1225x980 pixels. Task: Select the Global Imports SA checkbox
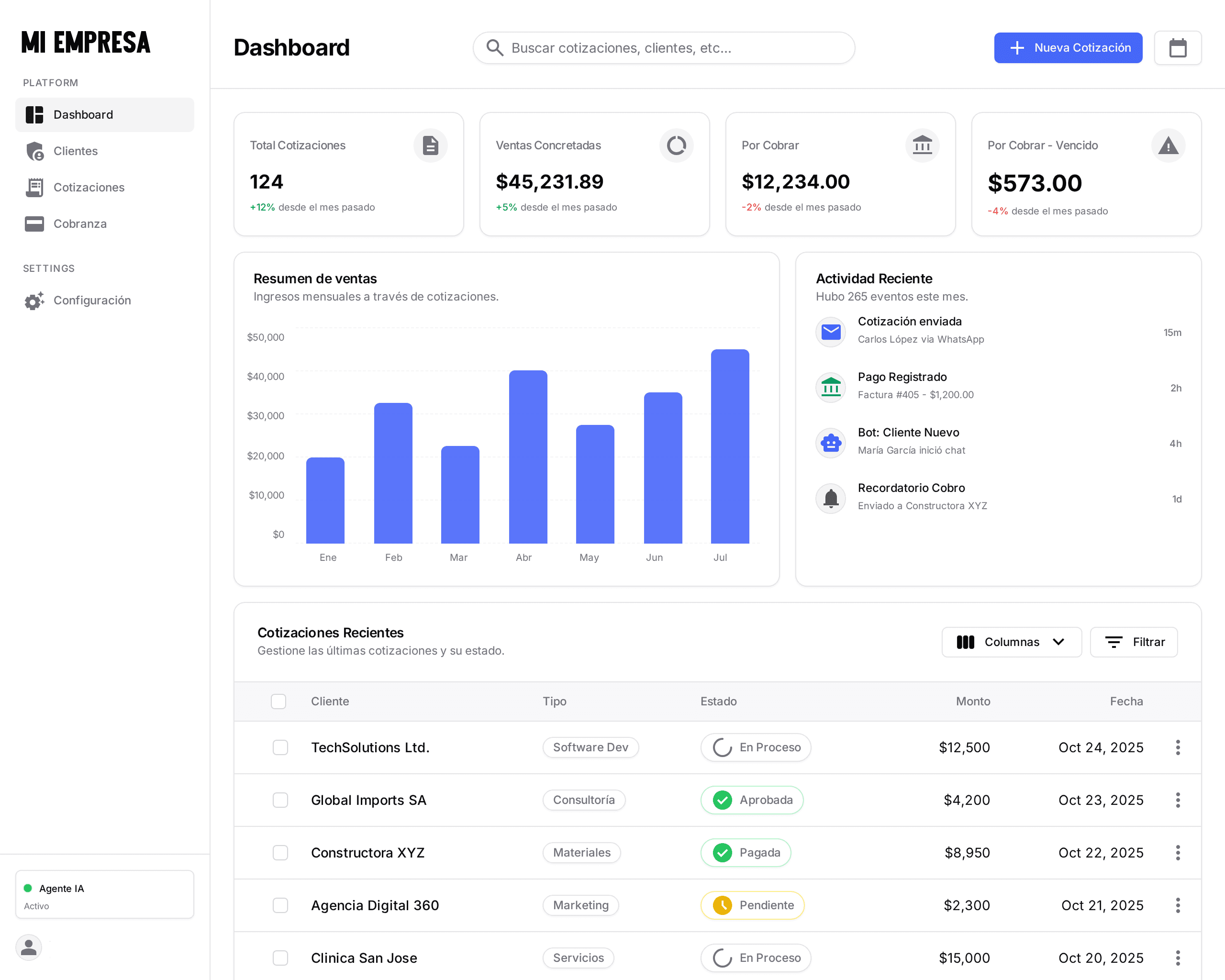click(280, 800)
